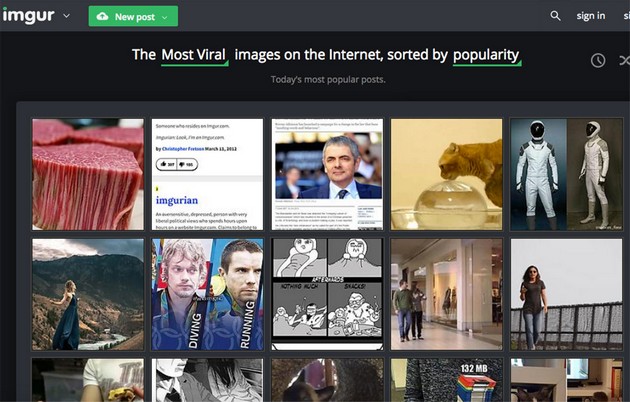Open the woman in blue dress landscape thumbnail
The width and height of the screenshot is (630, 402).
88,294
